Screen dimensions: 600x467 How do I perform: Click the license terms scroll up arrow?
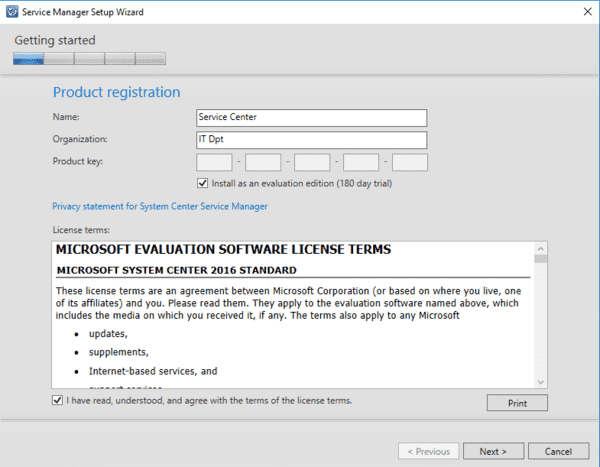click(541, 249)
